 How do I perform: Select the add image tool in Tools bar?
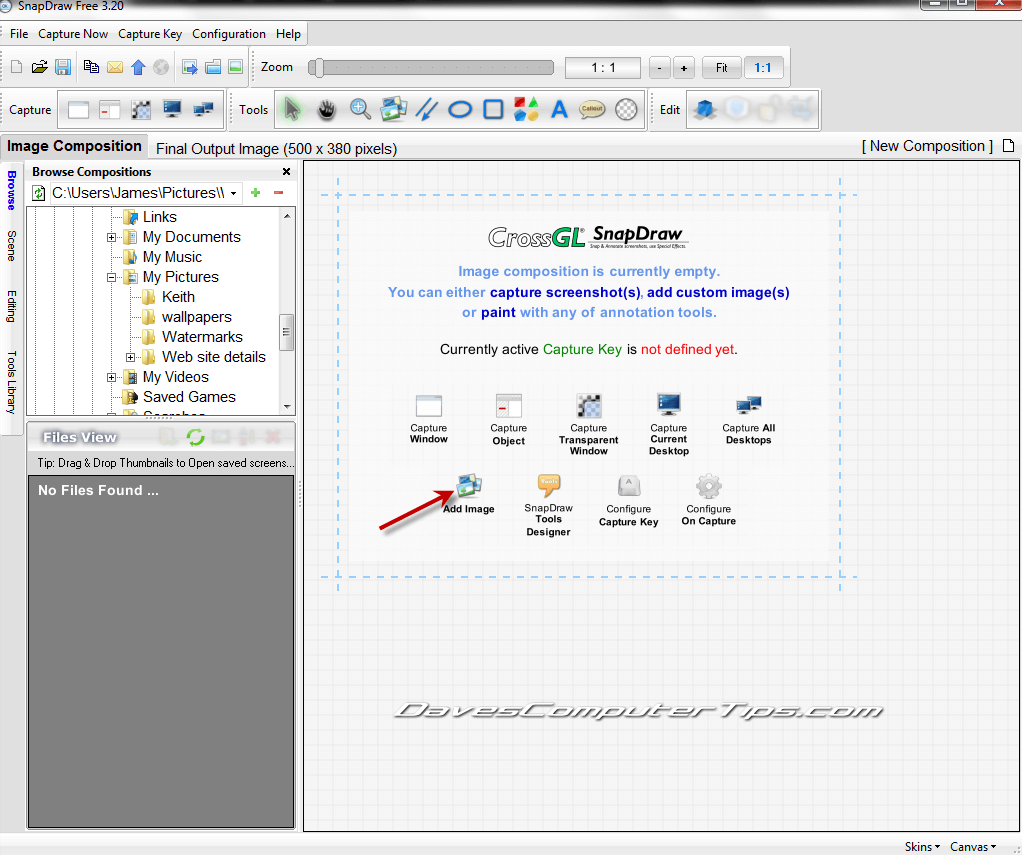click(394, 109)
